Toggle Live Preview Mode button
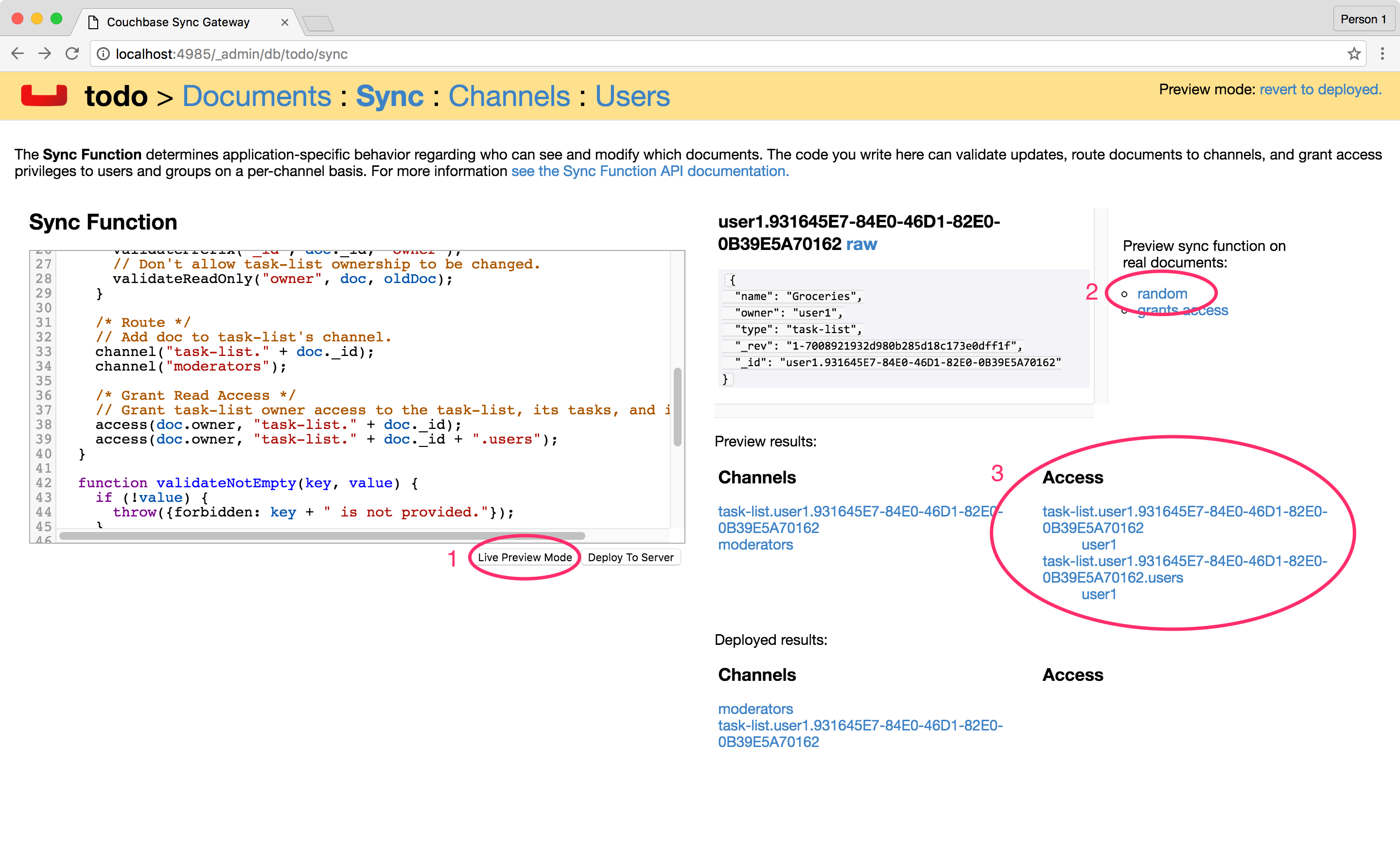1400x853 pixels. 524,557
